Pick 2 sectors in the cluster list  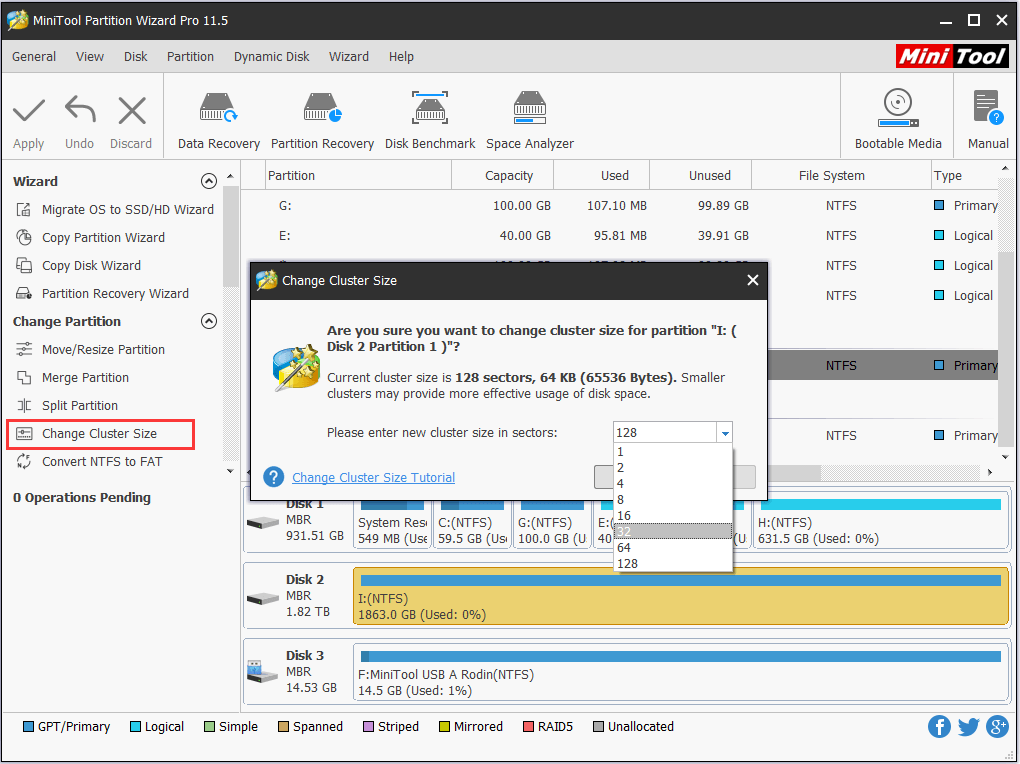coord(673,468)
